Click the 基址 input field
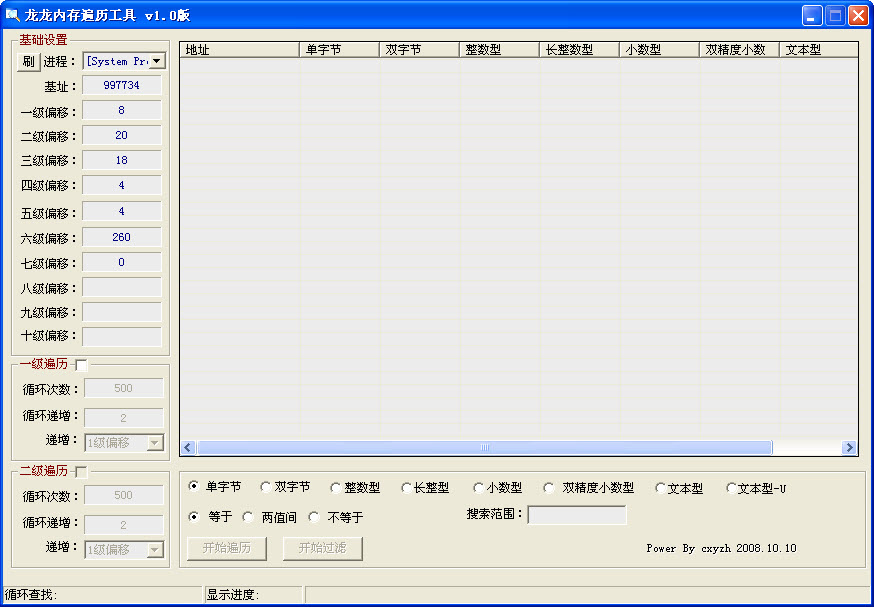The width and height of the screenshot is (874, 607). tap(121, 86)
